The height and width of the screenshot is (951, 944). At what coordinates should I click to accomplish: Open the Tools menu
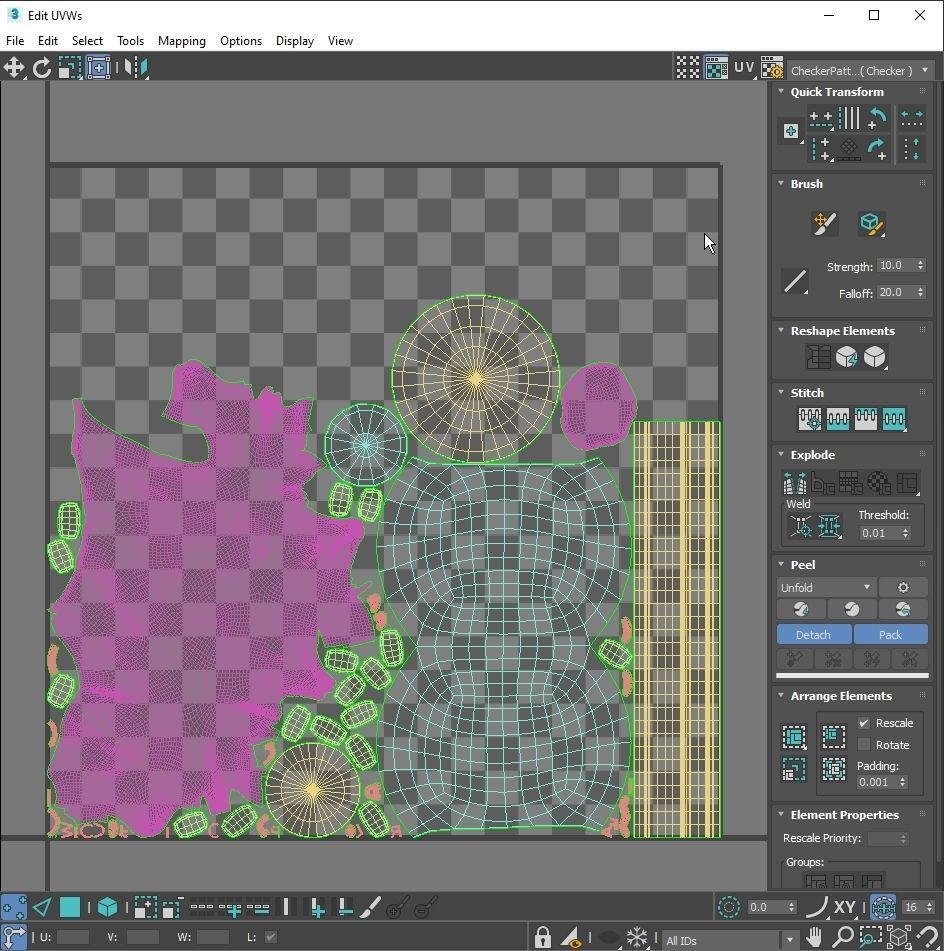tap(130, 41)
